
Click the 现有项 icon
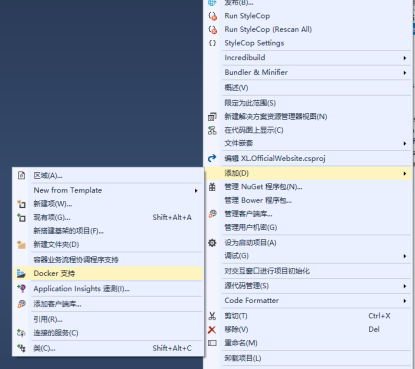tap(21, 218)
